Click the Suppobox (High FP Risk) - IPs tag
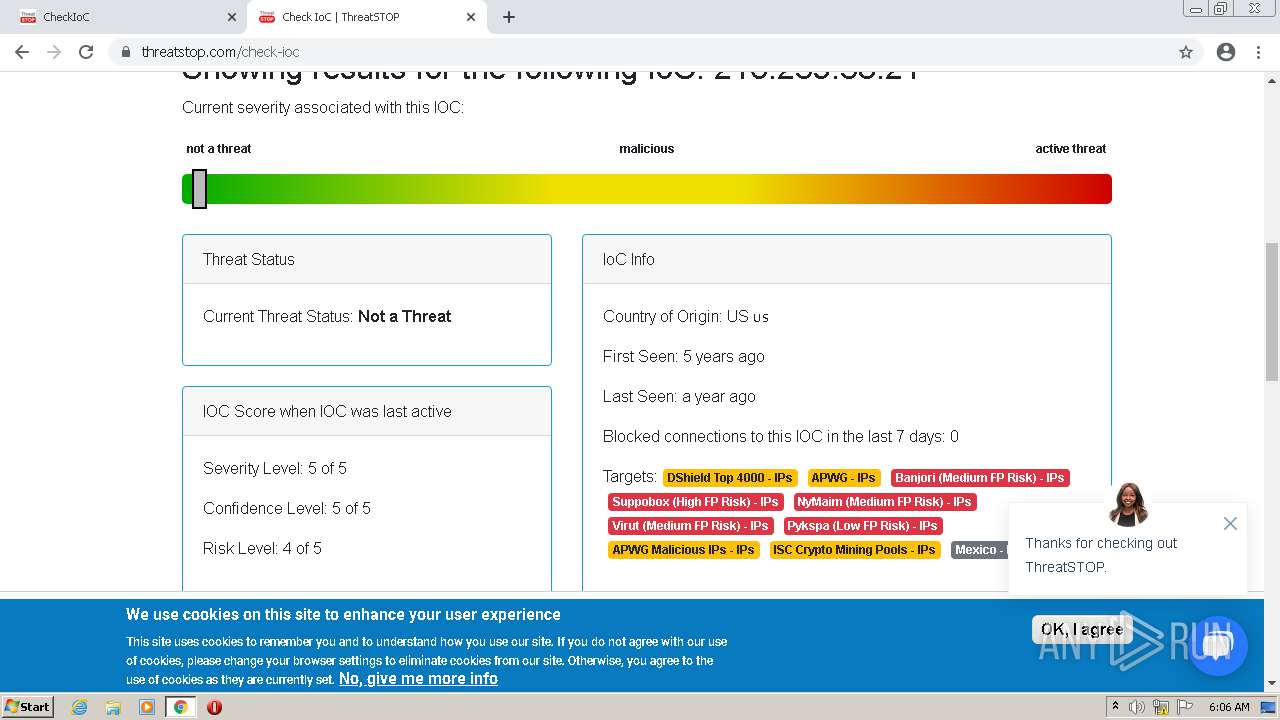1280x720 pixels. pos(695,502)
